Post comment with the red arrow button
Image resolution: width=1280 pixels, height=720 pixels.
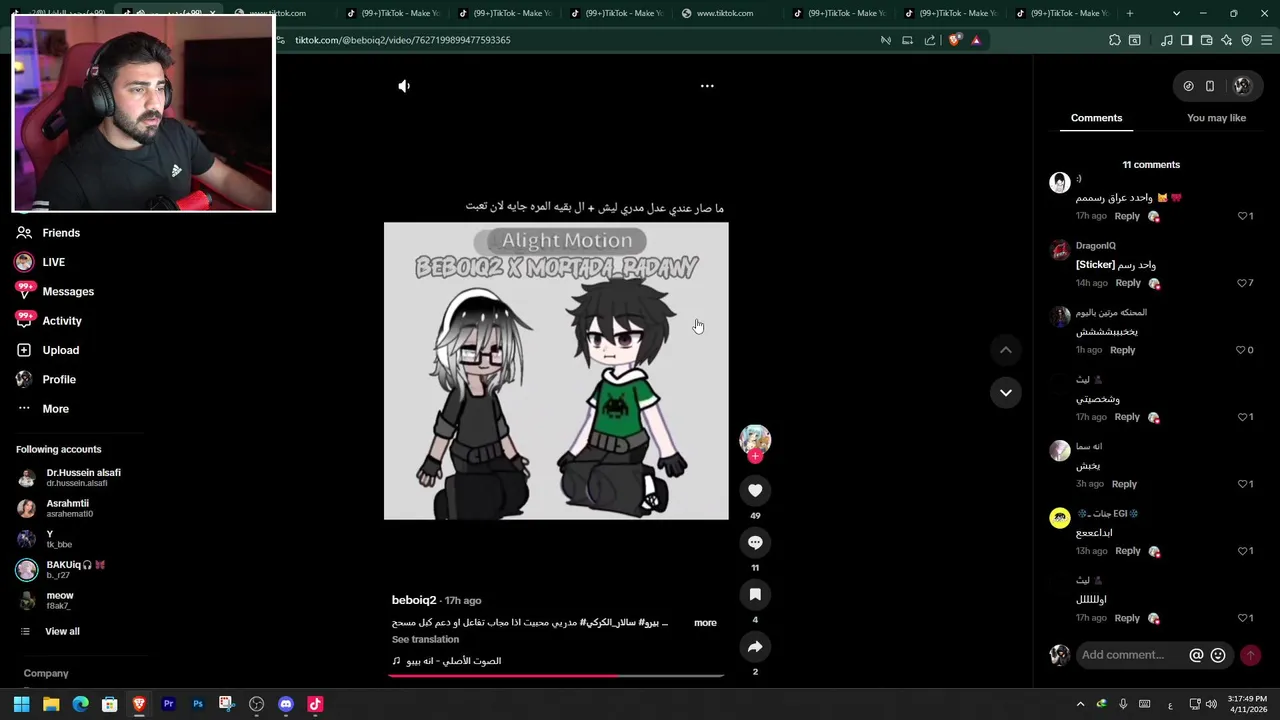click(x=1250, y=655)
